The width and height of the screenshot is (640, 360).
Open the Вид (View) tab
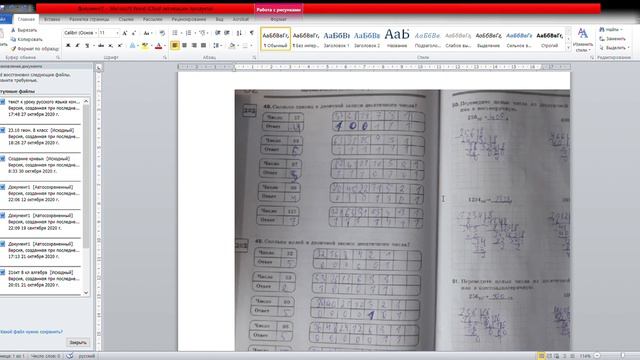[x=220, y=19]
